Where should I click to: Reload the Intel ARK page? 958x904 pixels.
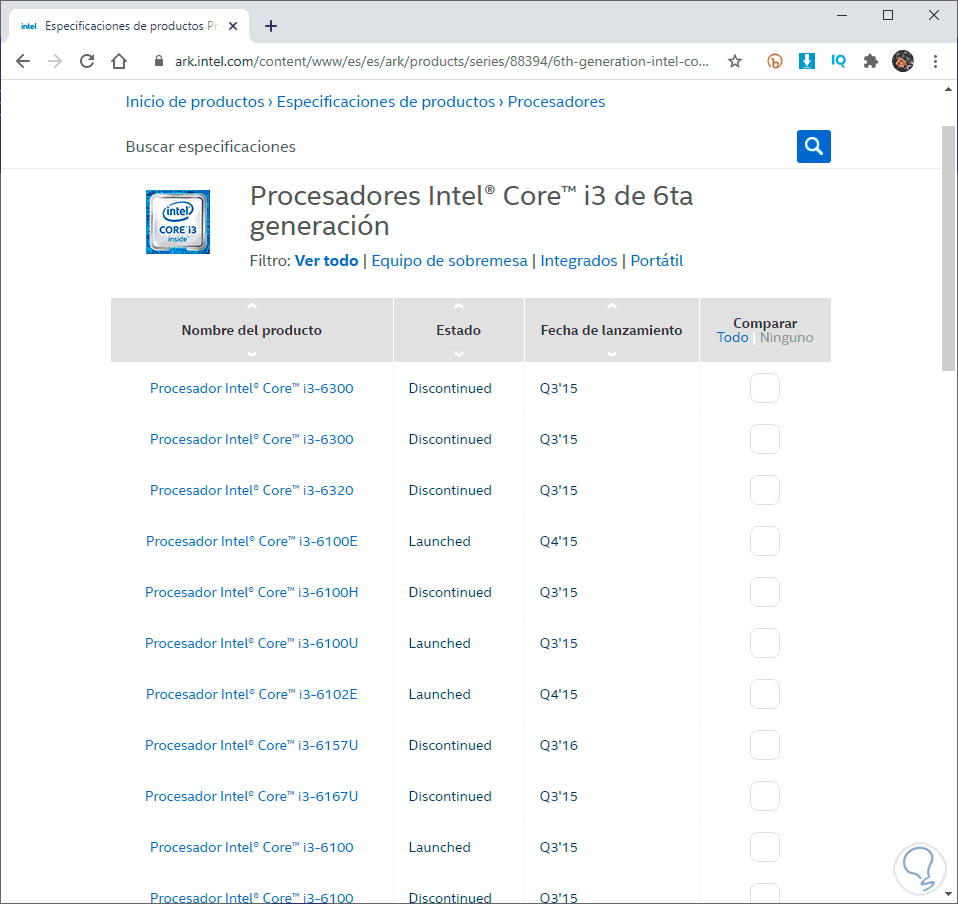point(87,61)
